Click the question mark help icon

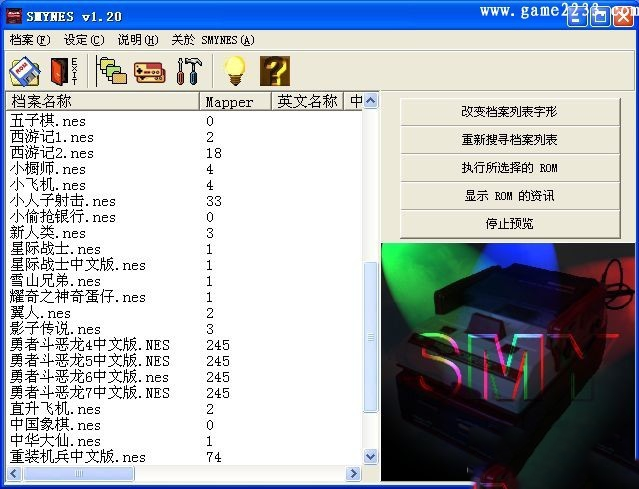point(275,71)
